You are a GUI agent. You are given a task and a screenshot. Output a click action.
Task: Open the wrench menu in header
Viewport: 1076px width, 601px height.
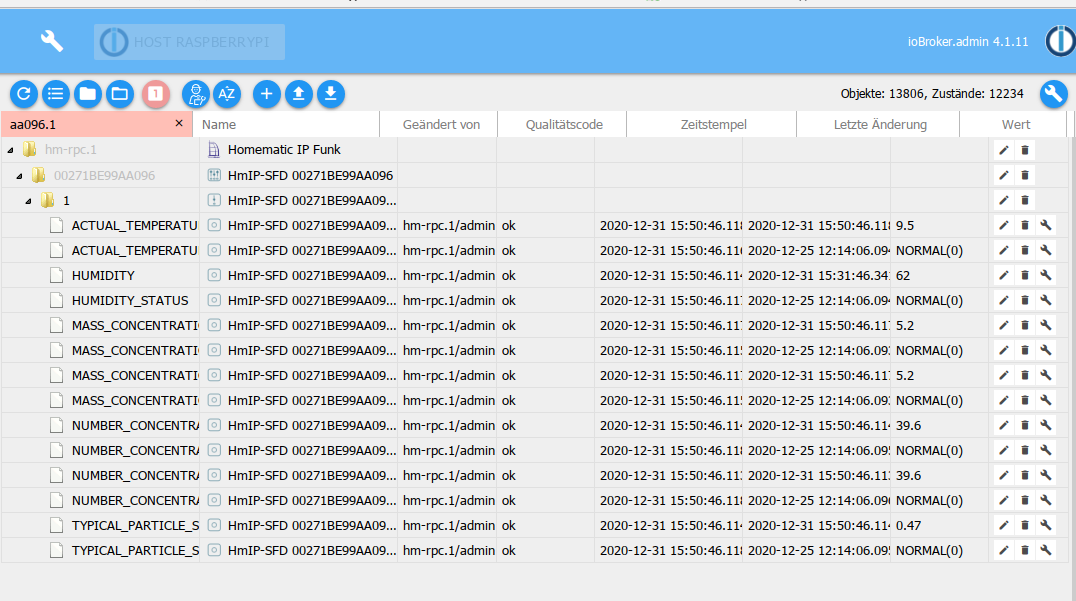coord(51,41)
